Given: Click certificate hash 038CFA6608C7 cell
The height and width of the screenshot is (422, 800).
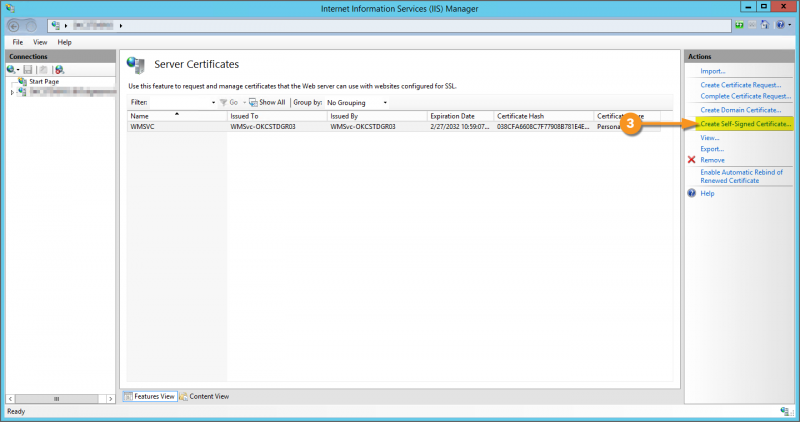Looking at the screenshot, I should [543, 127].
